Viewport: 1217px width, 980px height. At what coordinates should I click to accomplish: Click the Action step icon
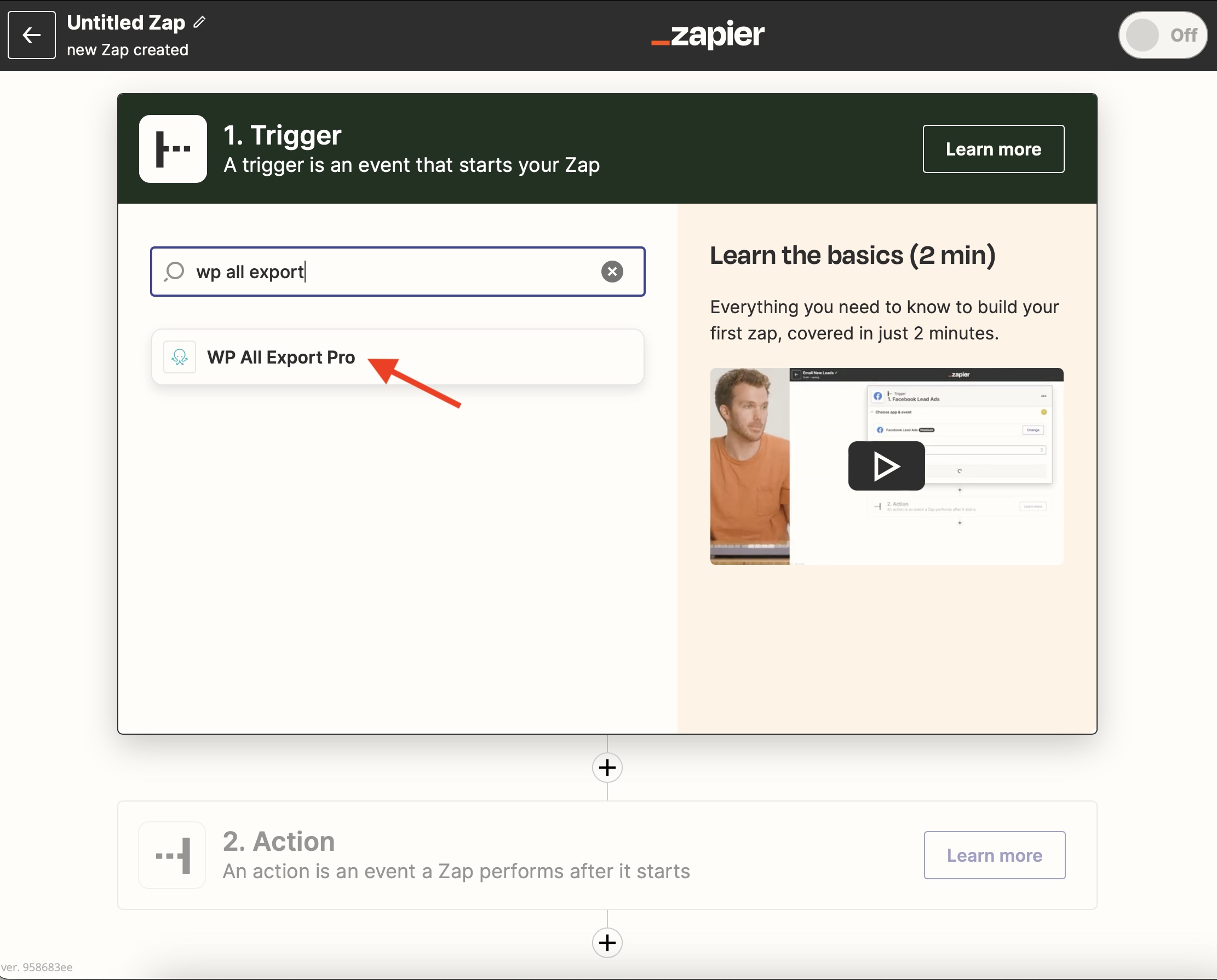tap(173, 855)
